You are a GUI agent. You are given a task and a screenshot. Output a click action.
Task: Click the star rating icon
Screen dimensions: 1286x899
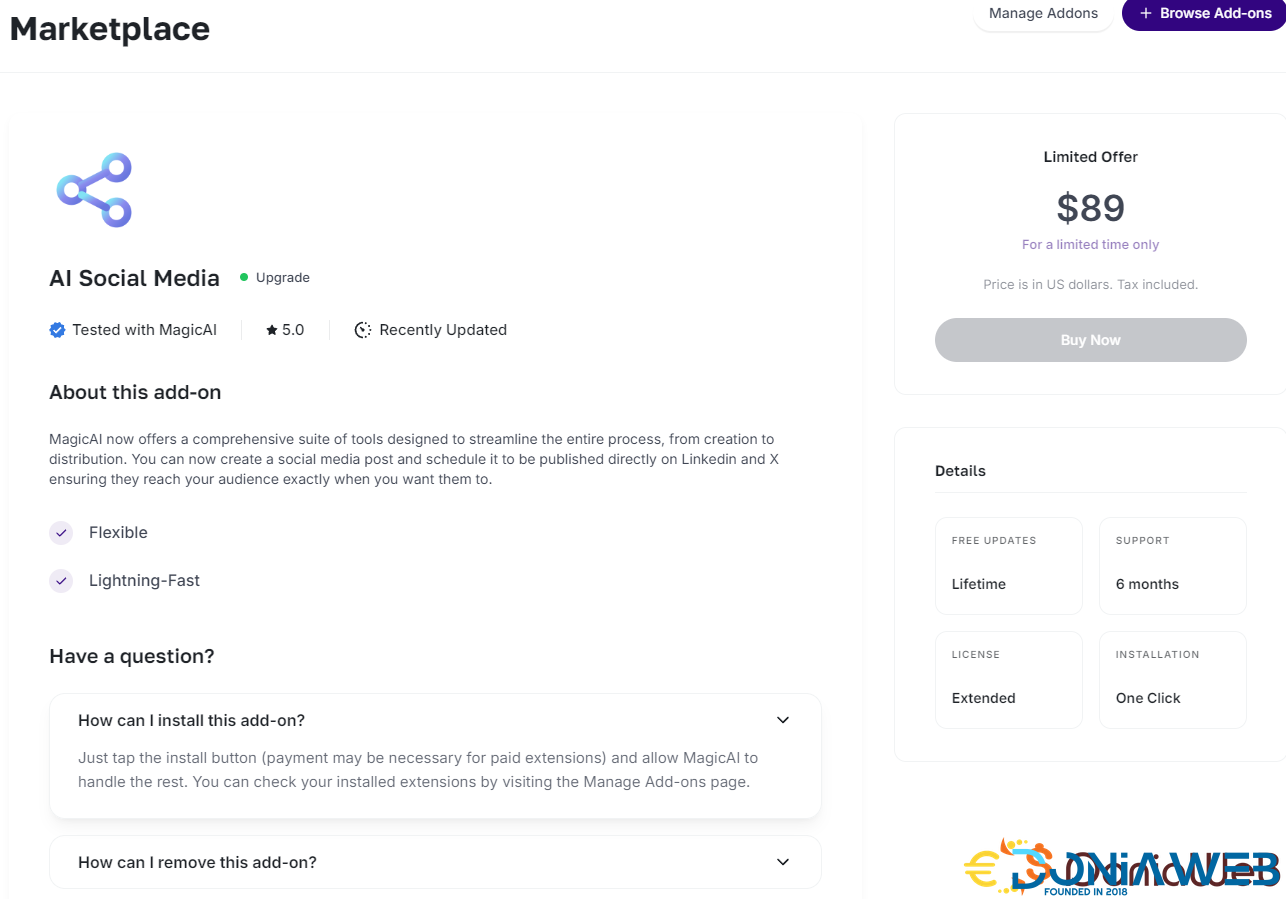click(x=272, y=330)
